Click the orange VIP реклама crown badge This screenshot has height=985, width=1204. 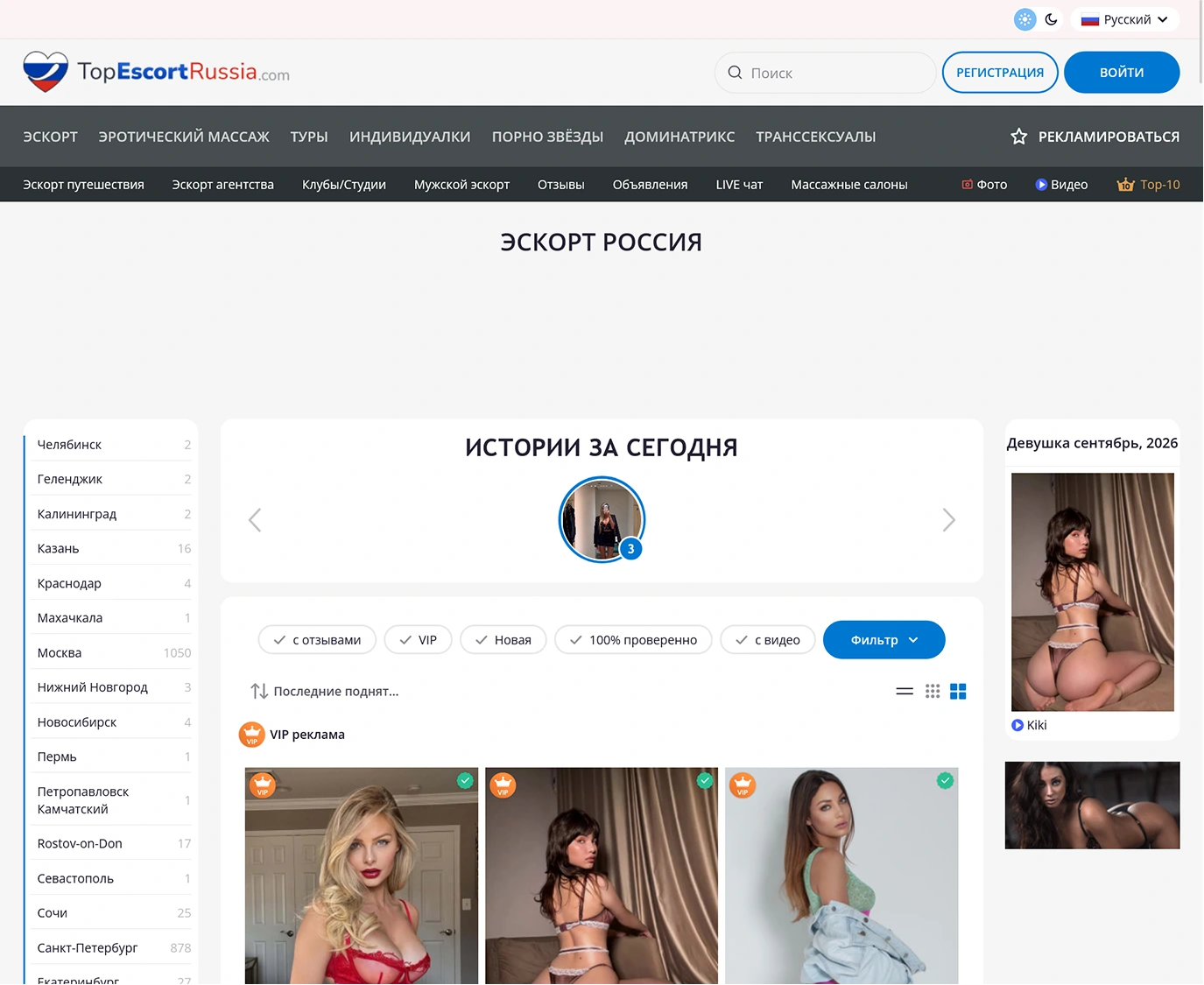(x=252, y=735)
